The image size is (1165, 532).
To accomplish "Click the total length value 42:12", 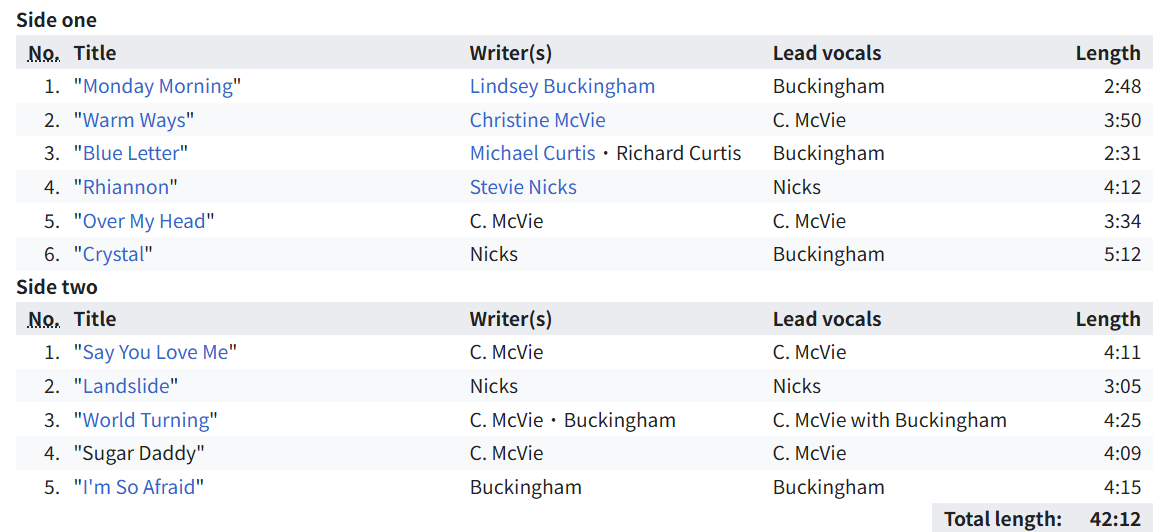I will pos(1115,518).
